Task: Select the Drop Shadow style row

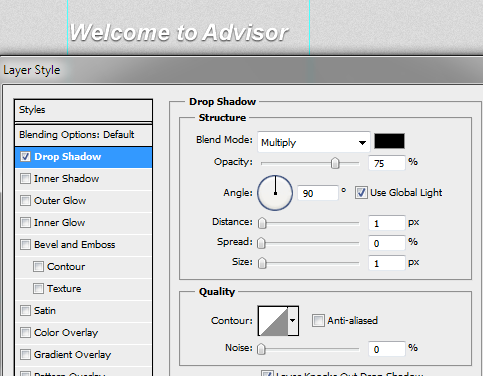Action: [83, 157]
